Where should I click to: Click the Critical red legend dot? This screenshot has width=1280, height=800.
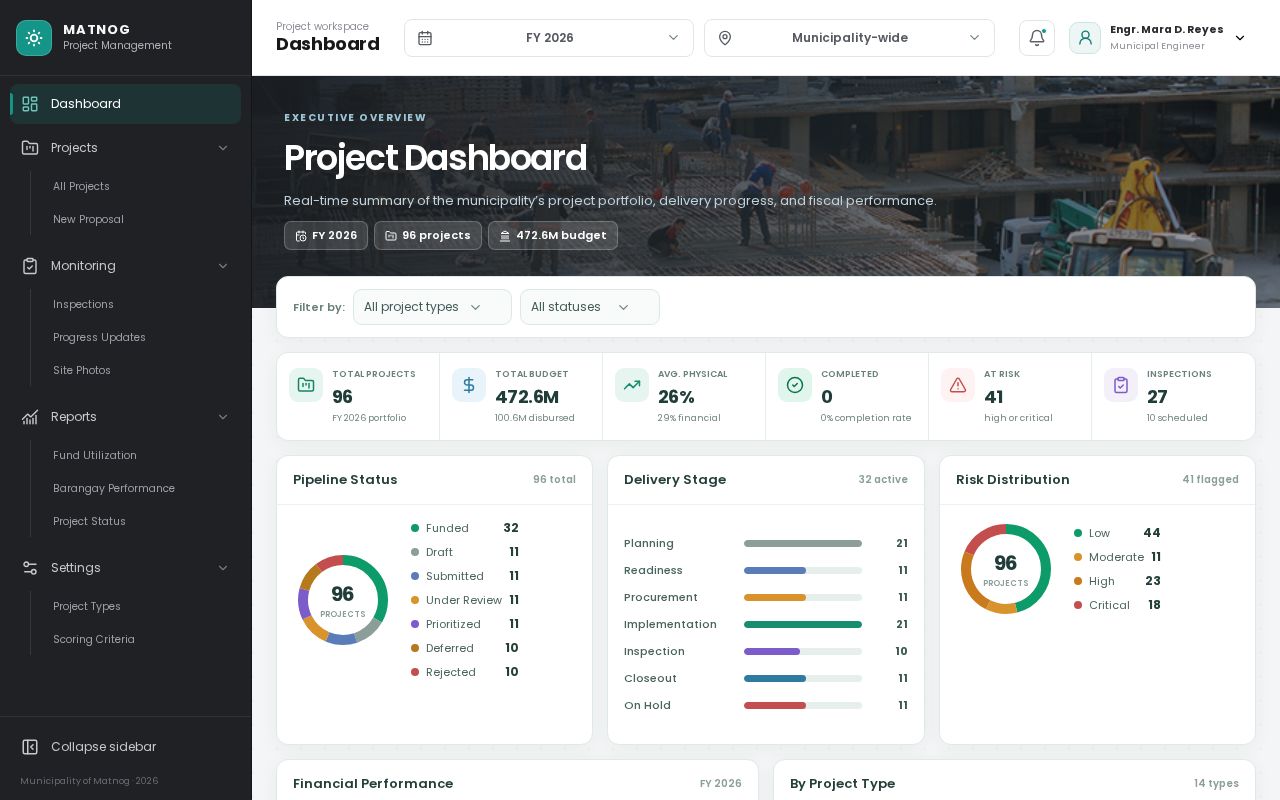[1078, 605]
